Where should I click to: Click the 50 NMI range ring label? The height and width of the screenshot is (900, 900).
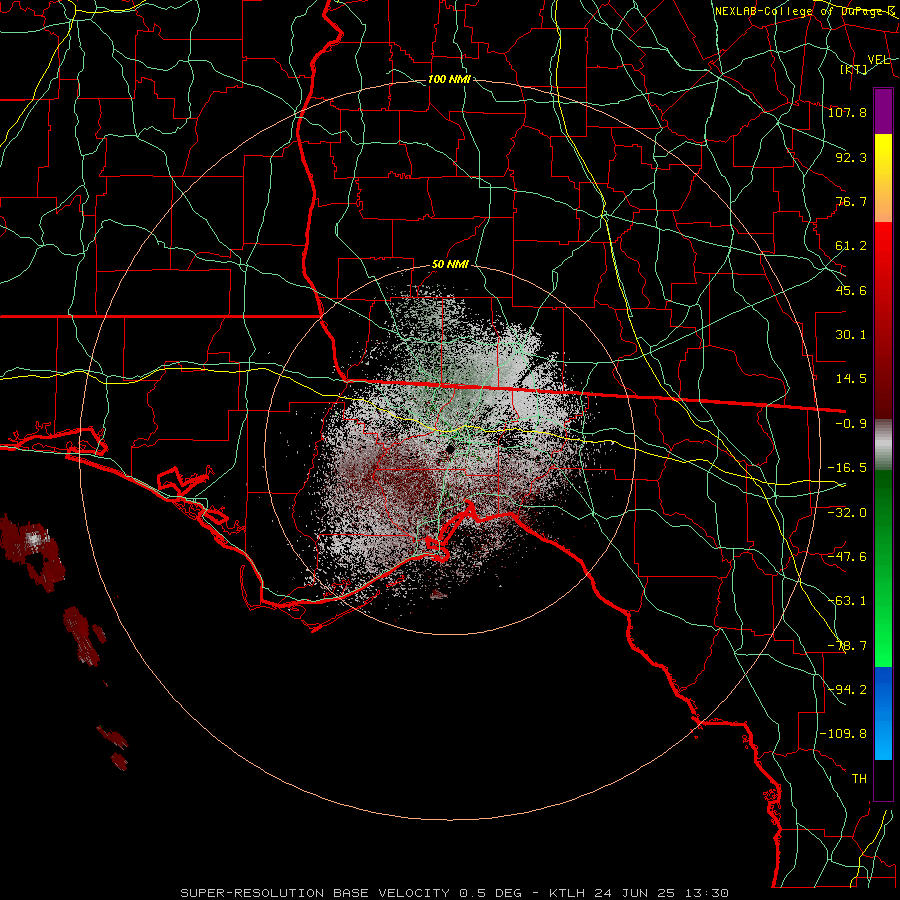click(x=450, y=265)
